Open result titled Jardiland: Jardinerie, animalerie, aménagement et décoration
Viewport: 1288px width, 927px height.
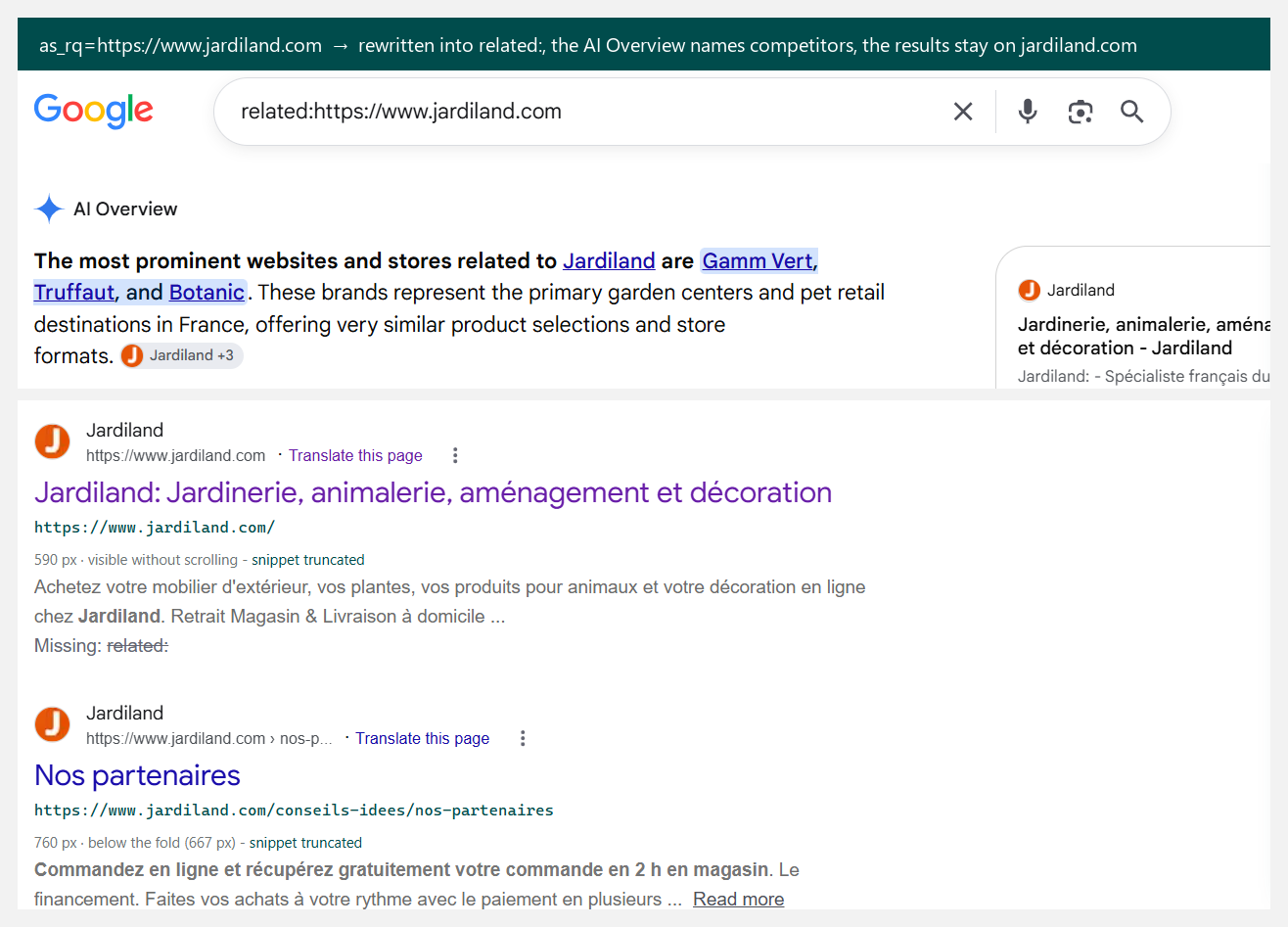pos(433,492)
